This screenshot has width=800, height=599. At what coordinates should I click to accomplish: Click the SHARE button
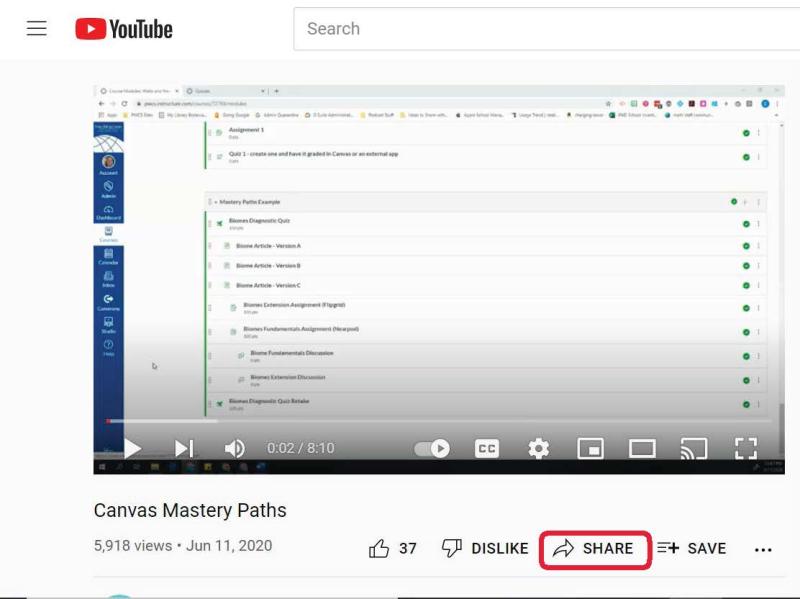point(595,549)
